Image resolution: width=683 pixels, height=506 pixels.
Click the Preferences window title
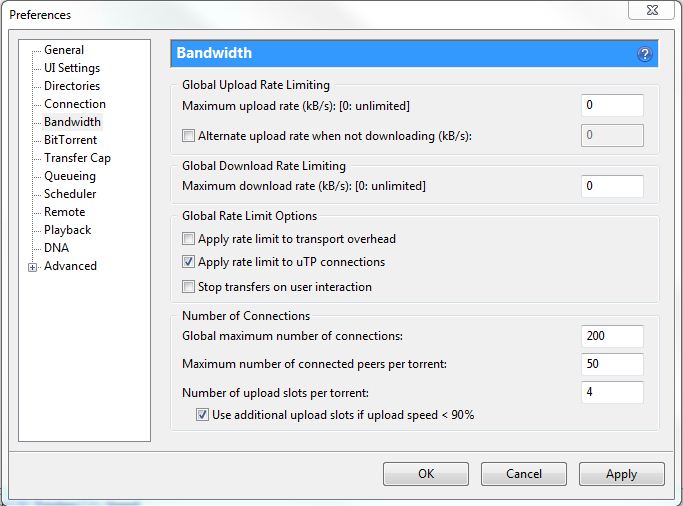coord(40,15)
